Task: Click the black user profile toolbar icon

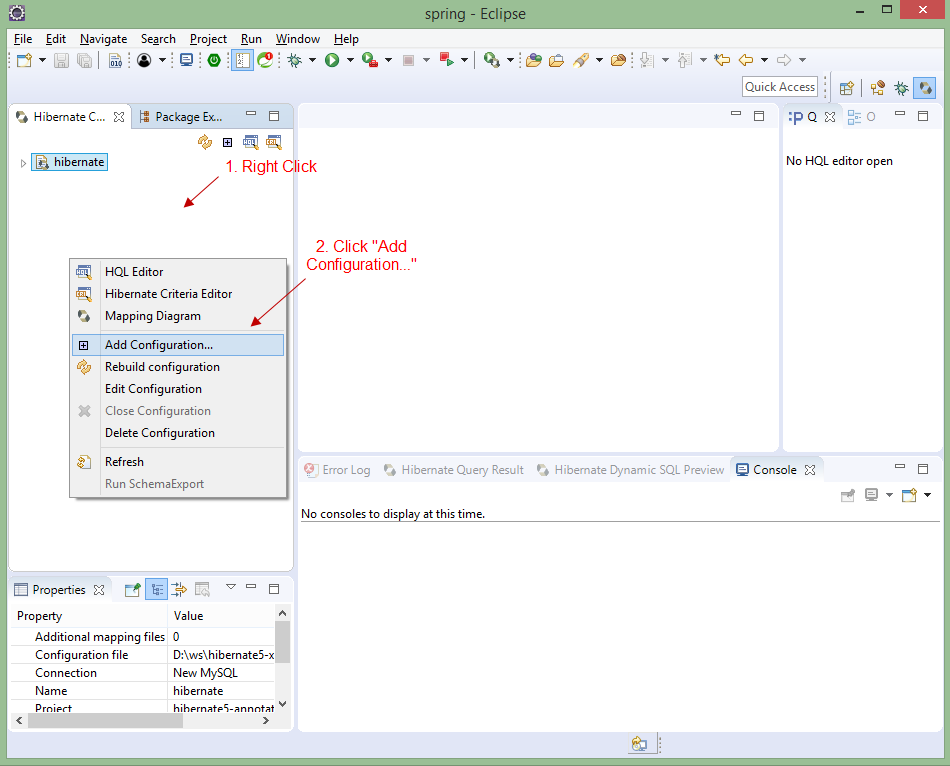Action: pos(144,60)
